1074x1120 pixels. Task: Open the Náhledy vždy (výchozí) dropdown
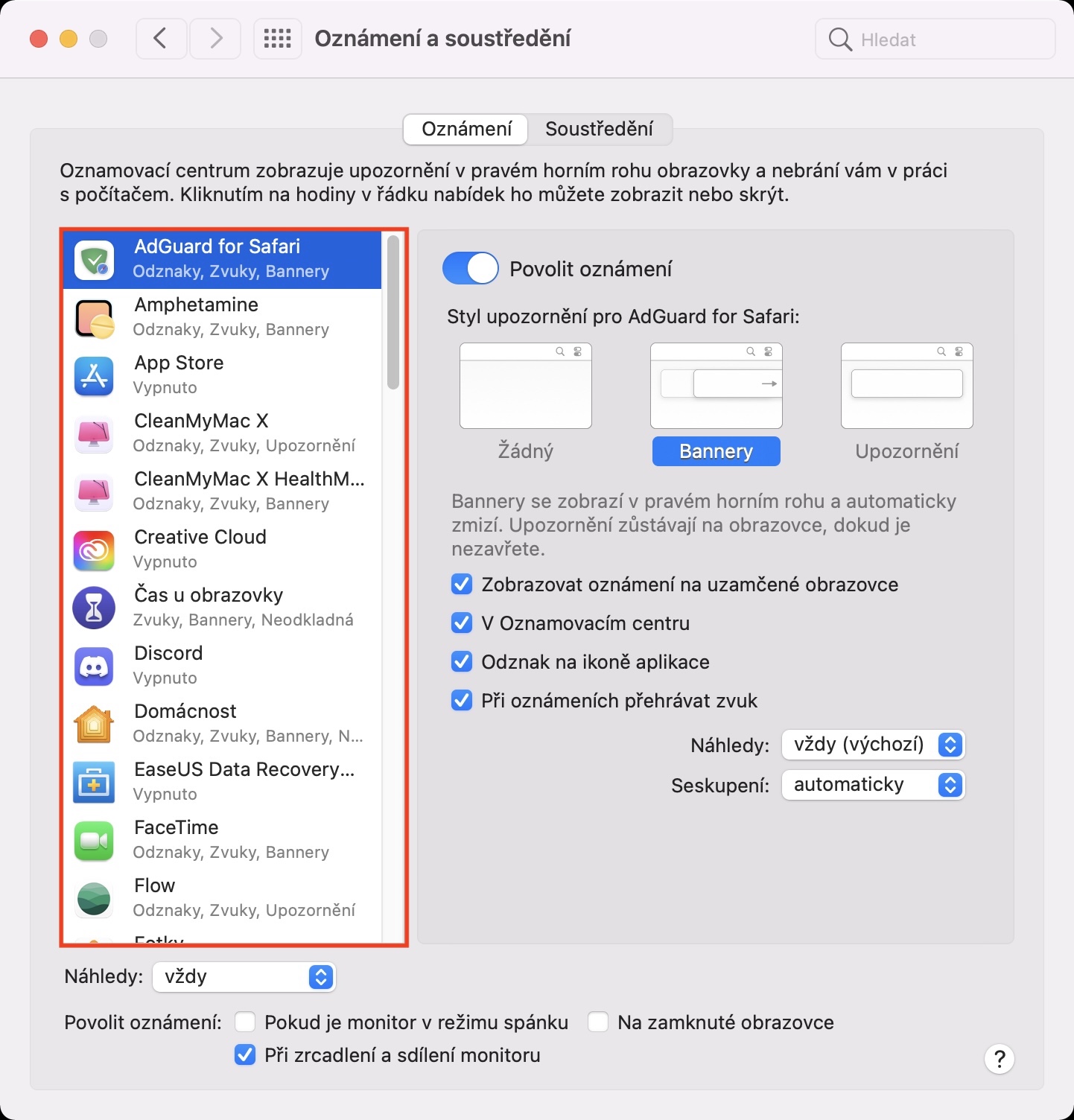(873, 745)
